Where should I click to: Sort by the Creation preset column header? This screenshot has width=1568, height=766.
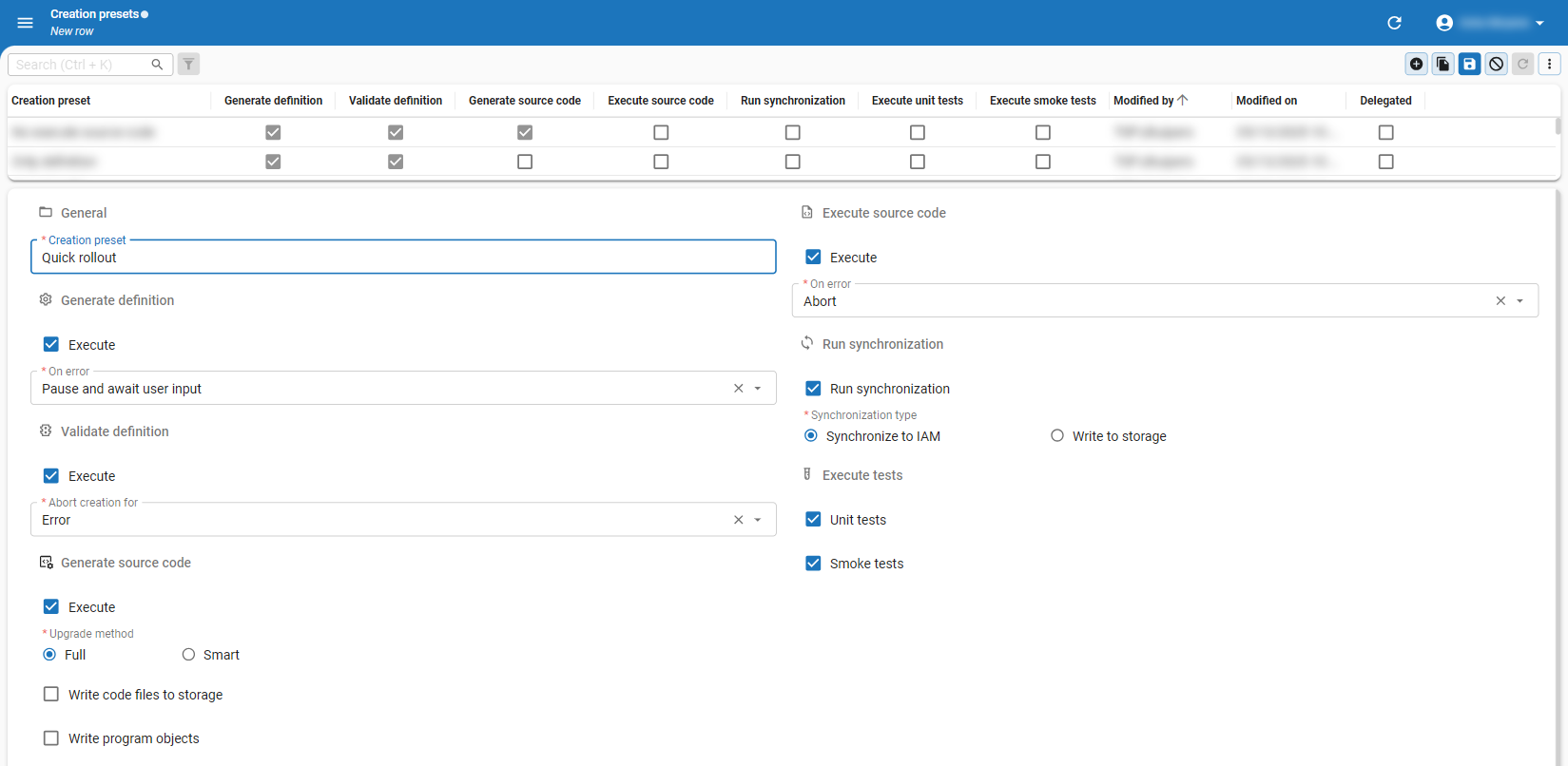pyautogui.click(x=51, y=100)
